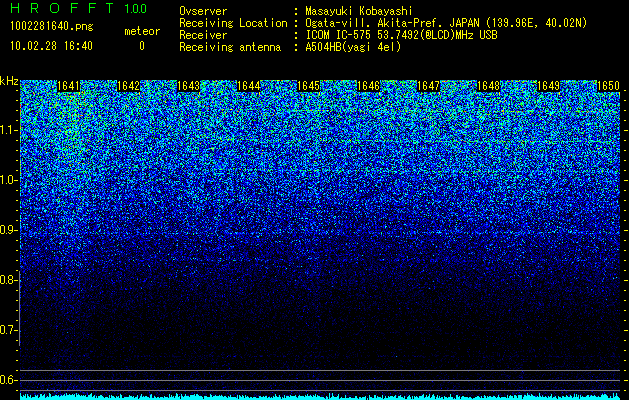Click the 1649 time marker
Screen dimensions: 629x400
[x=548, y=86]
